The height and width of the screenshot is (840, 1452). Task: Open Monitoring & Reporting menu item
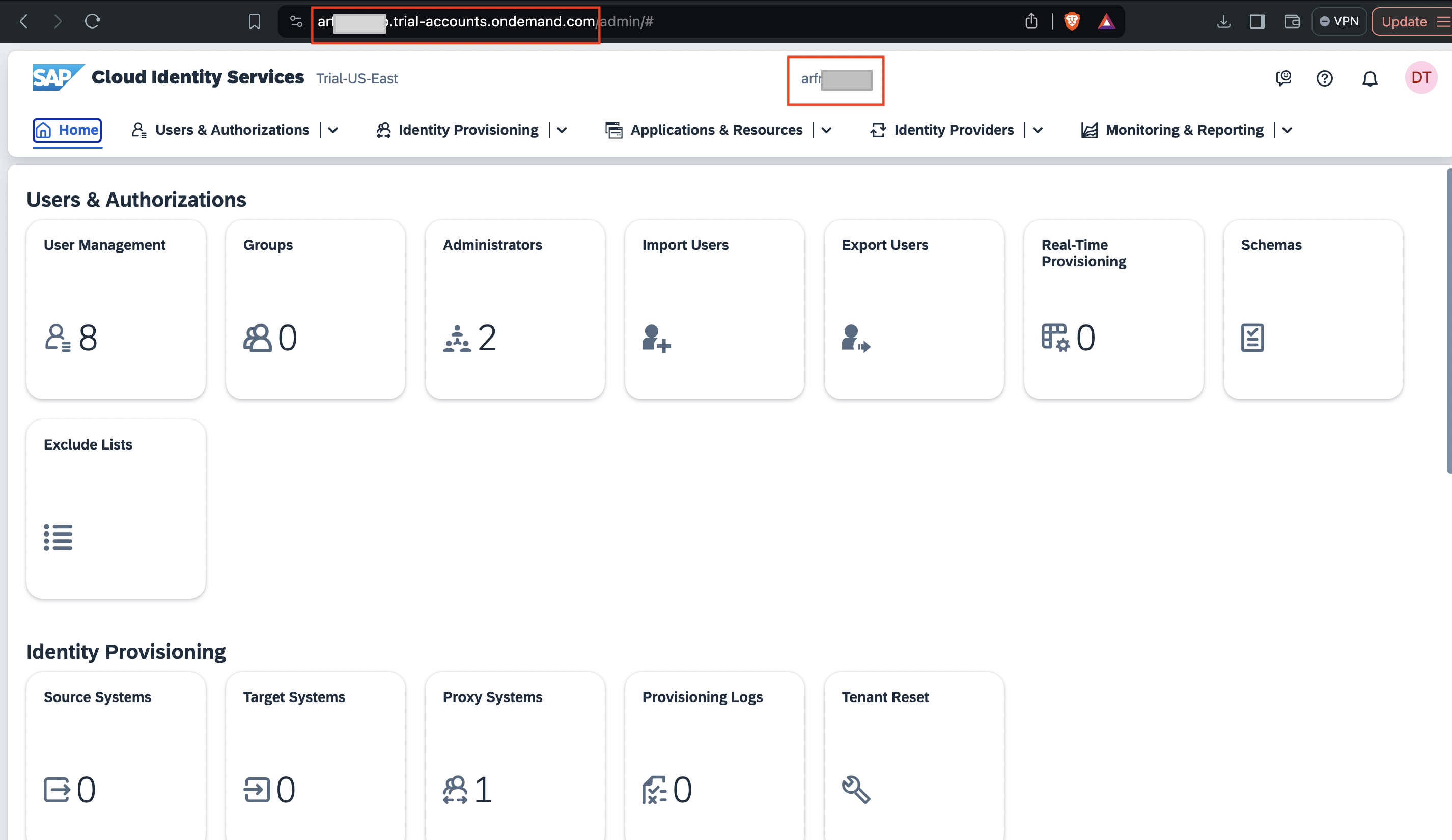(1172, 130)
